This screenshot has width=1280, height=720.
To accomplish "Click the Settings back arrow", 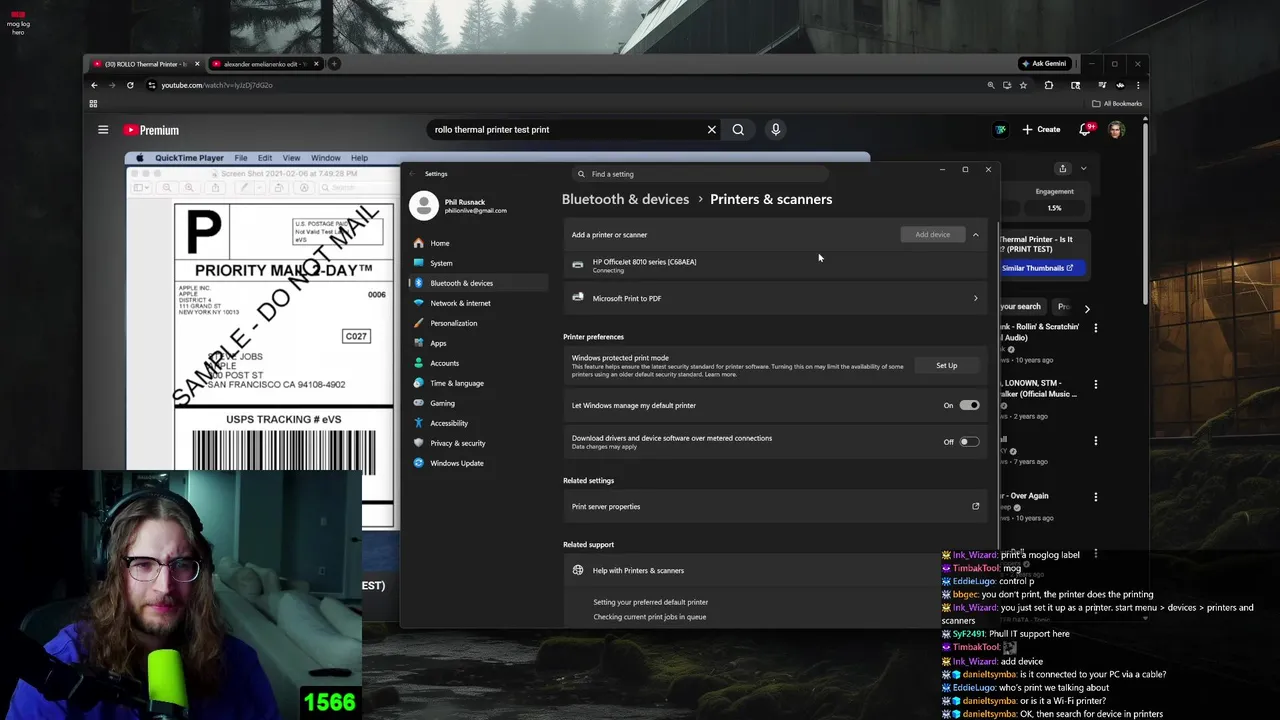I will pos(412,174).
